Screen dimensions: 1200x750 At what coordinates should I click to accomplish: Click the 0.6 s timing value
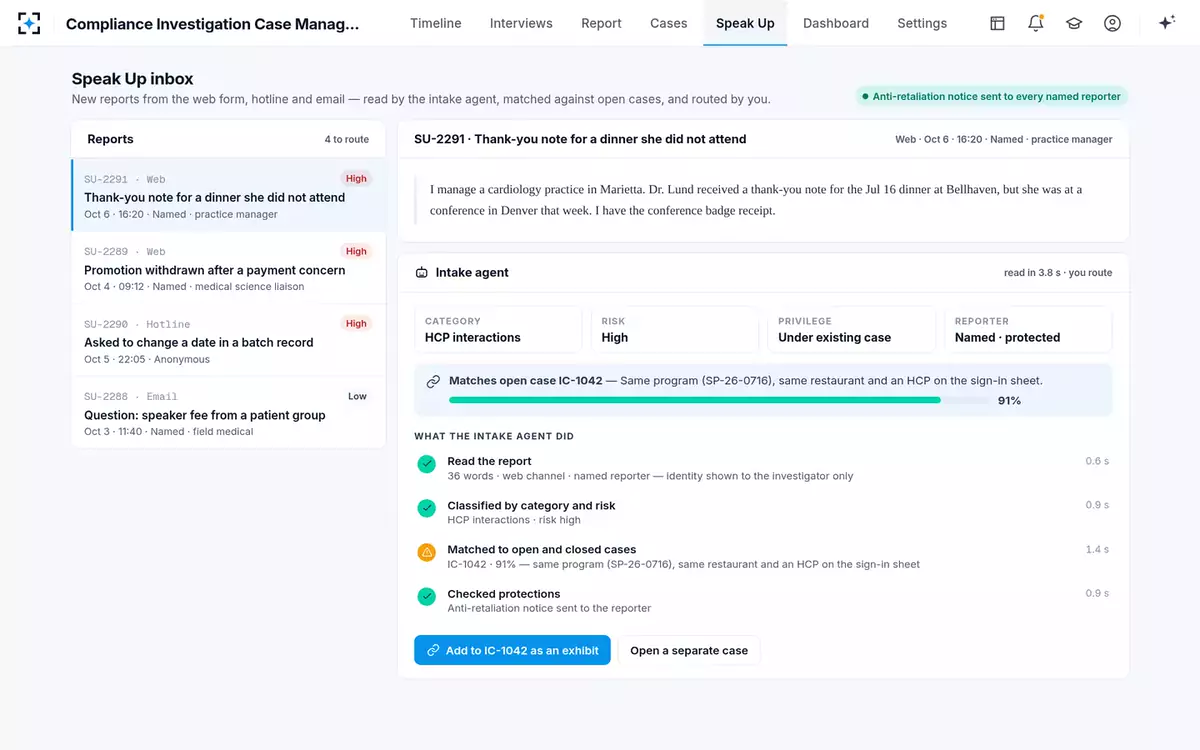(1097, 462)
